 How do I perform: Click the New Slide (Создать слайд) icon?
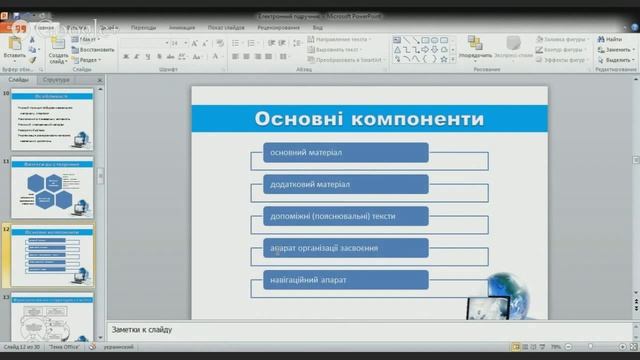tap(58, 43)
